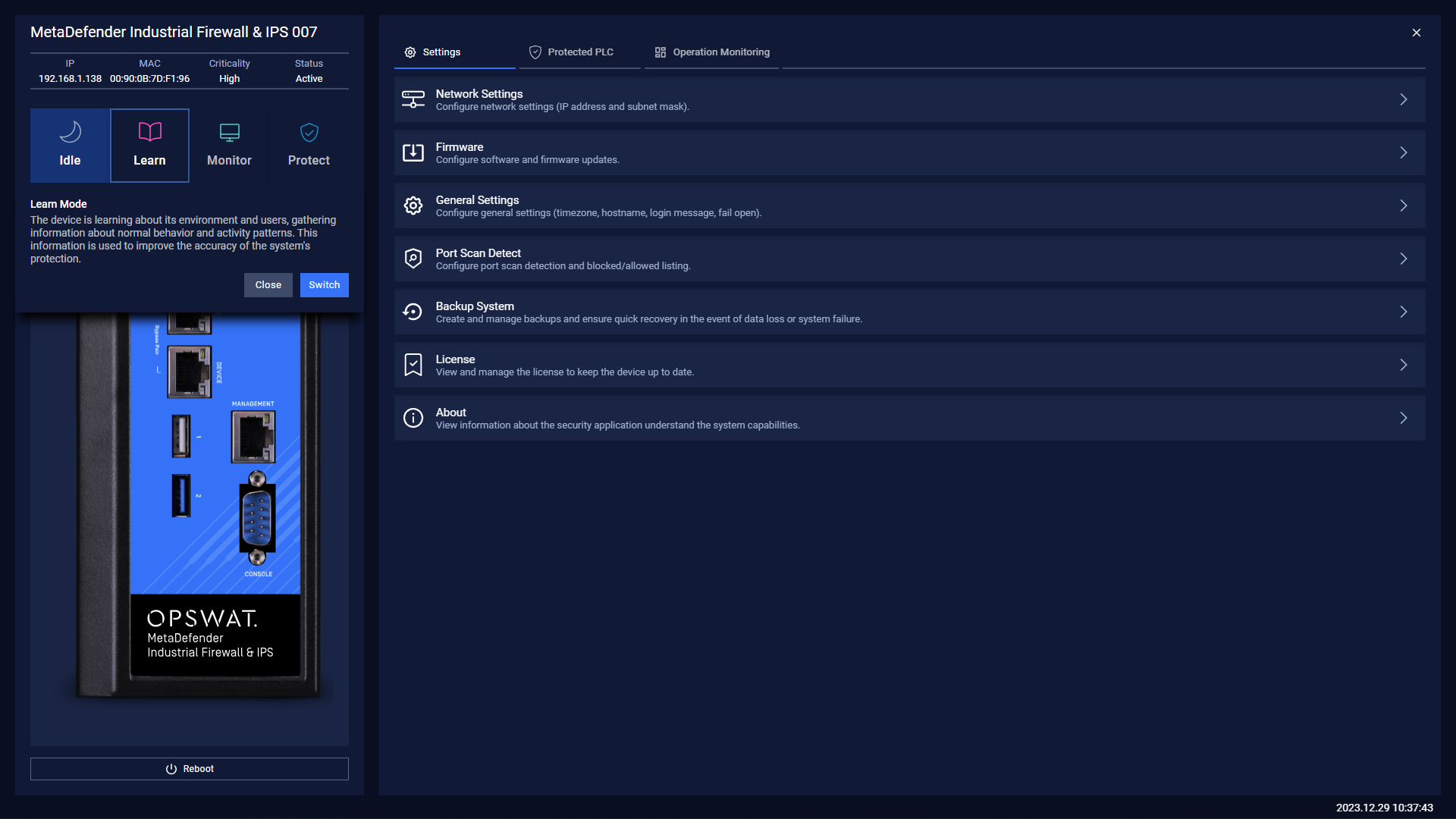Screen dimensions: 1456x819
Task: Expand Network Settings chevron
Action: [x=1404, y=99]
